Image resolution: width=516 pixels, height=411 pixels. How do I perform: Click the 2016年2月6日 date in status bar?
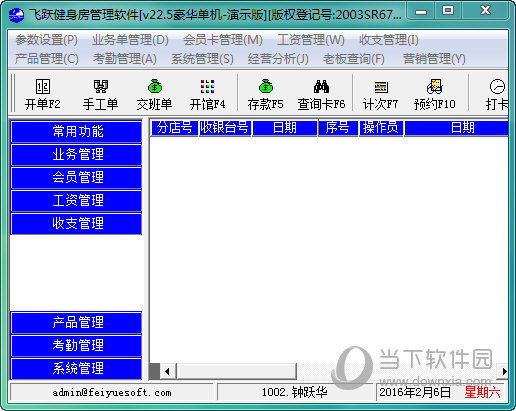point(415,392)
